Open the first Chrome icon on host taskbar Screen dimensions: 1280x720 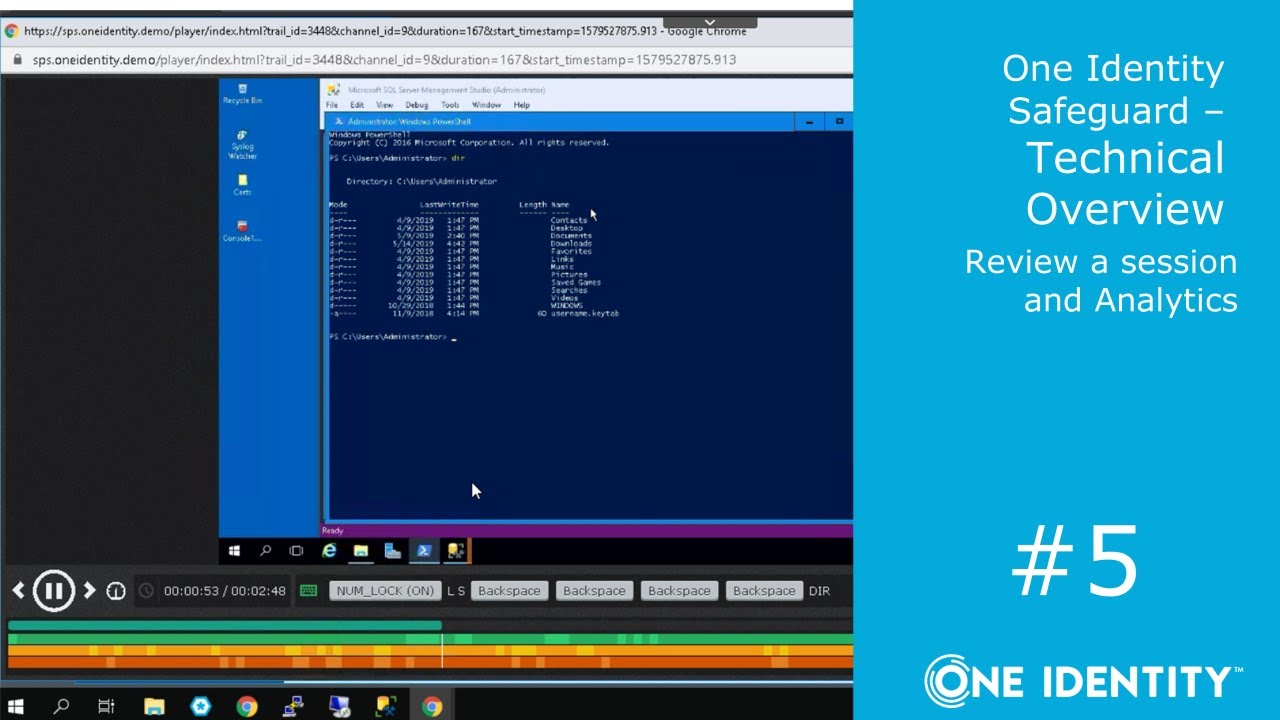pyautogui.click(x=247, y=707)
